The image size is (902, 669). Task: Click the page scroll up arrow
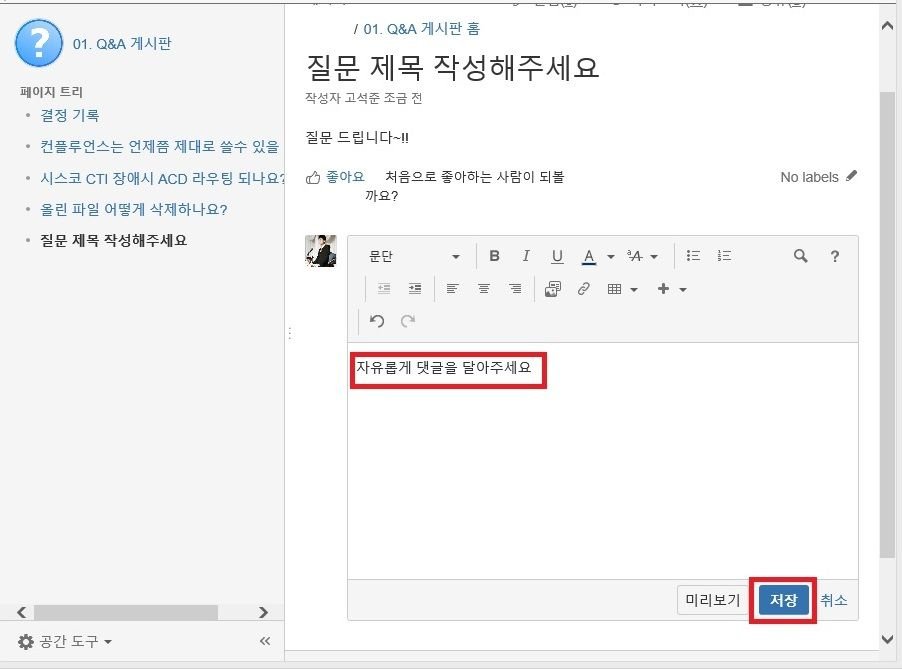click(x=888, y=26)
